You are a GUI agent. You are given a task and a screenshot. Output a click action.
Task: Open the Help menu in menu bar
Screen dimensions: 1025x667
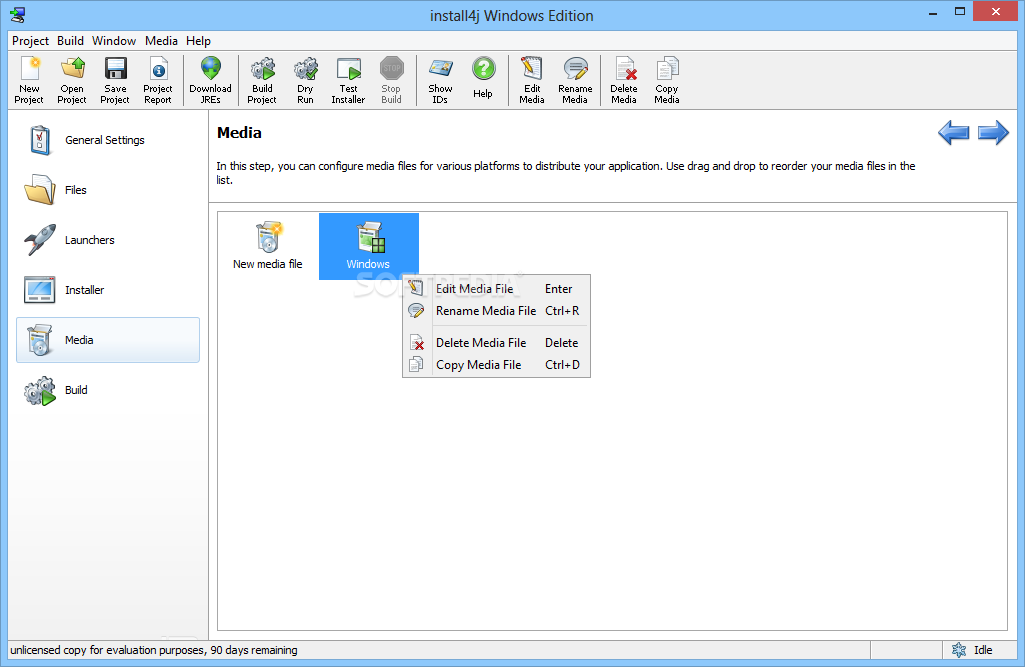click(198, 41)
